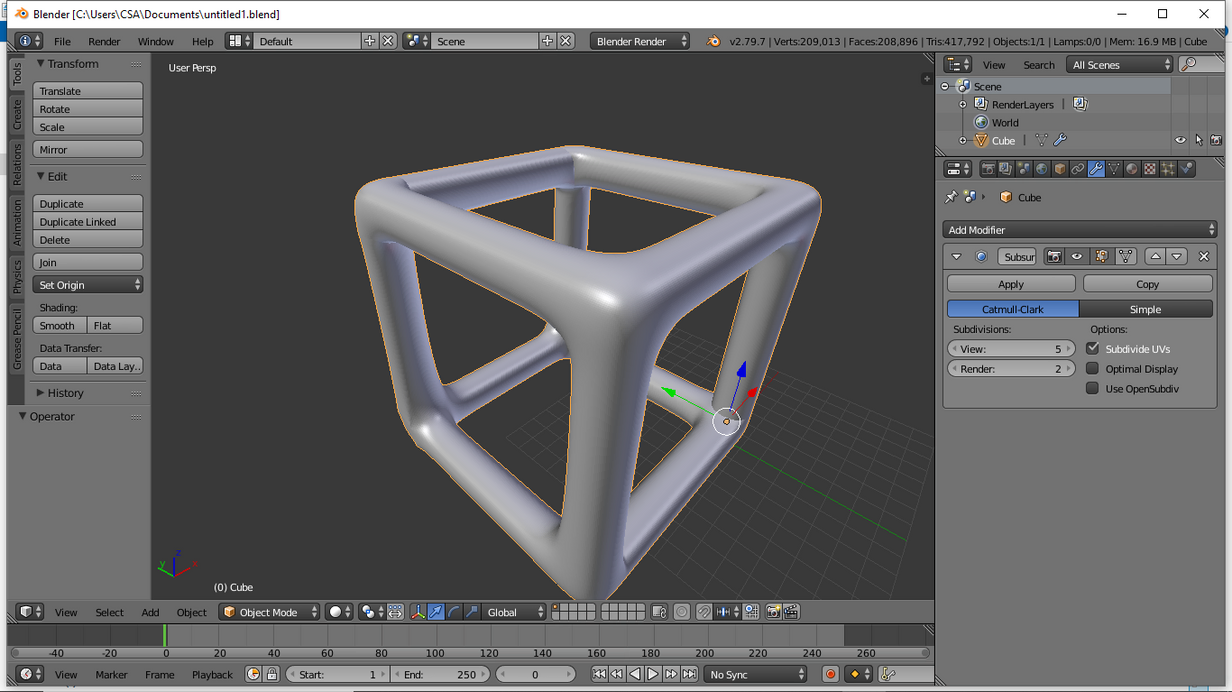Open the Help menu
The width and height of the screenshot is (1232, 692).
point(202,41)
